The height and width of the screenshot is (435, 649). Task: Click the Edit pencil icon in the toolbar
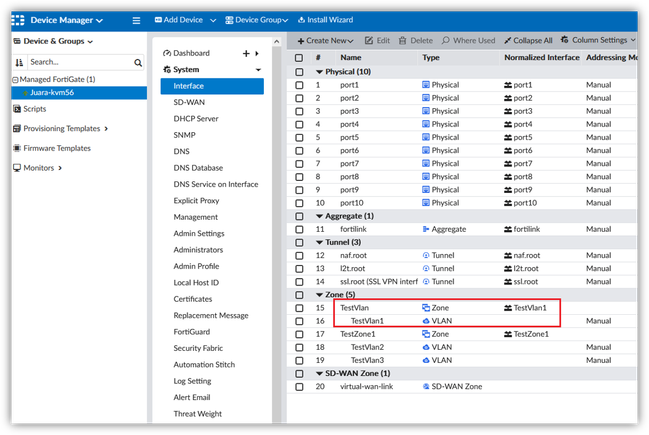369,40
